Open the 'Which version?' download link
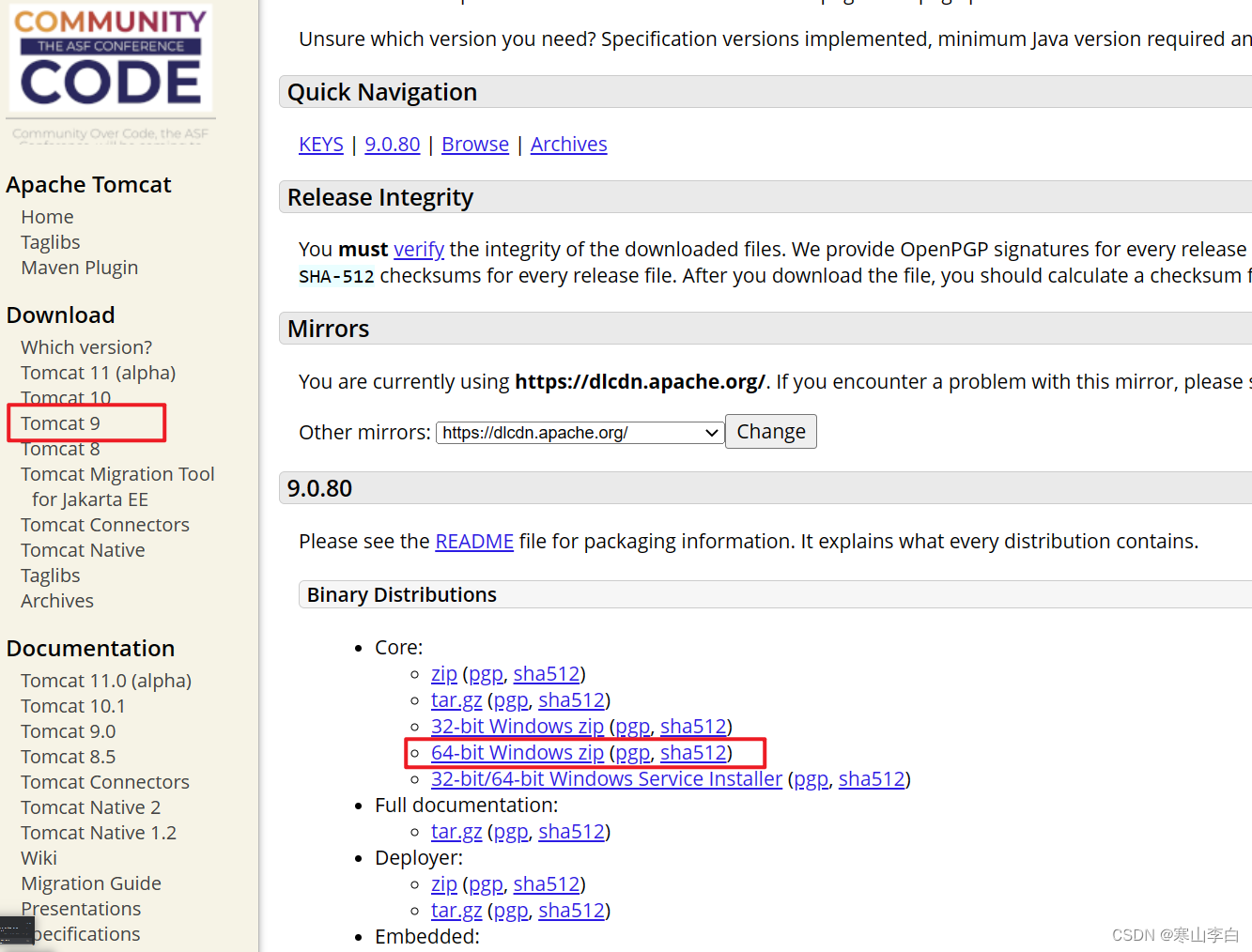1252x952 pixels. pyautogui.click(x=86, y=347)
